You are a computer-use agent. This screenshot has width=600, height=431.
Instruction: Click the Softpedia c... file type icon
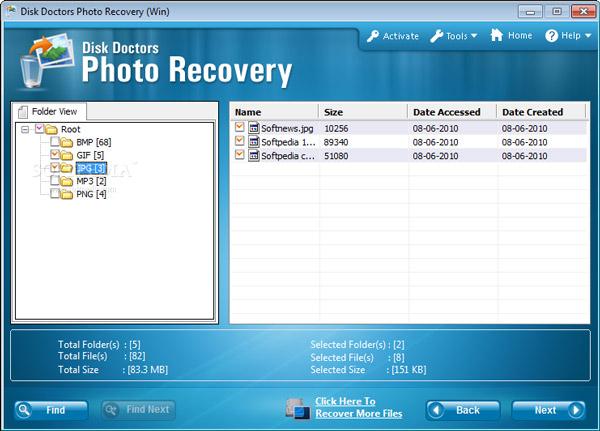(x=254, y=155)
